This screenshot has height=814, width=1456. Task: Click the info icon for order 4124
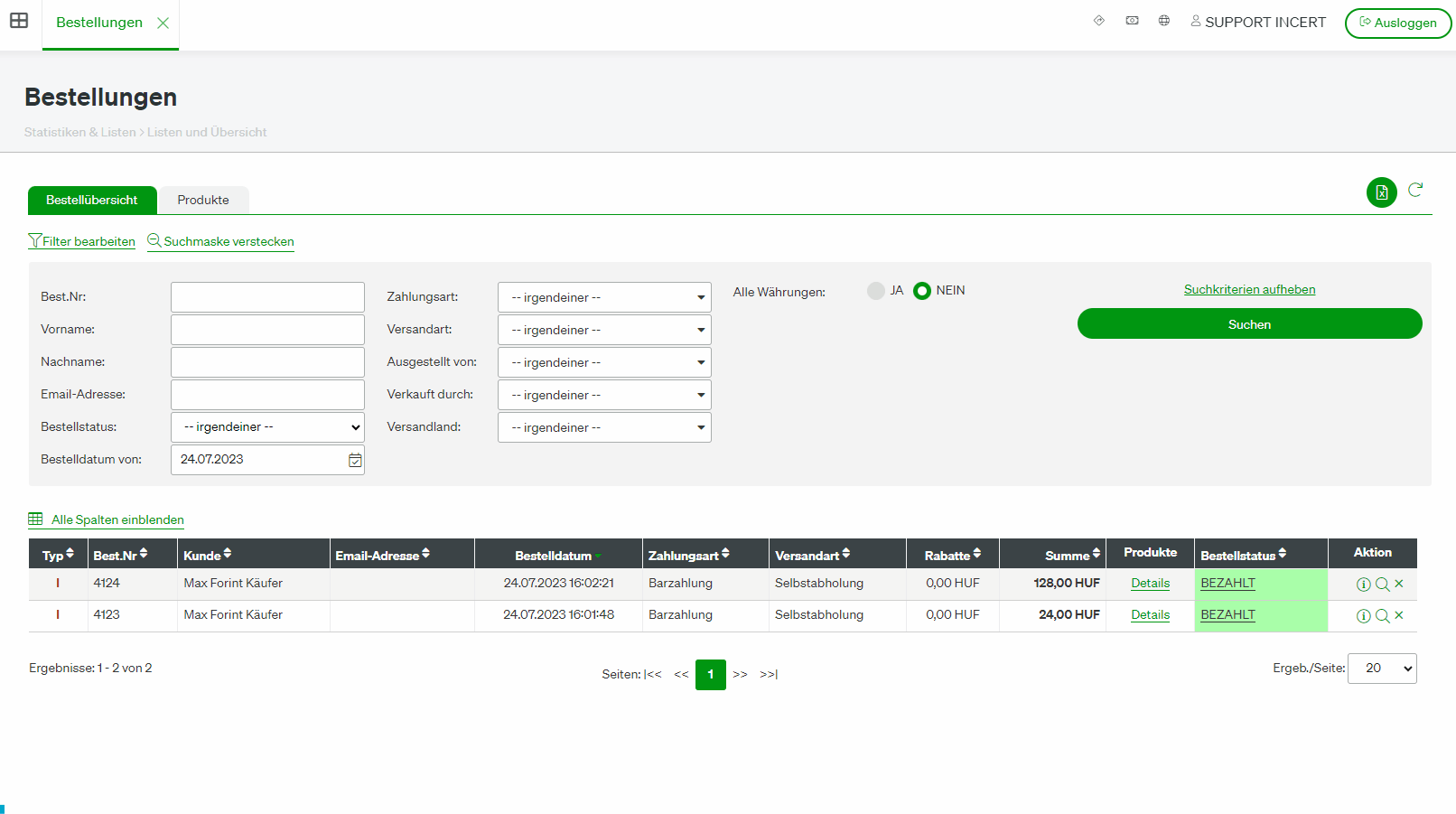1363,585
